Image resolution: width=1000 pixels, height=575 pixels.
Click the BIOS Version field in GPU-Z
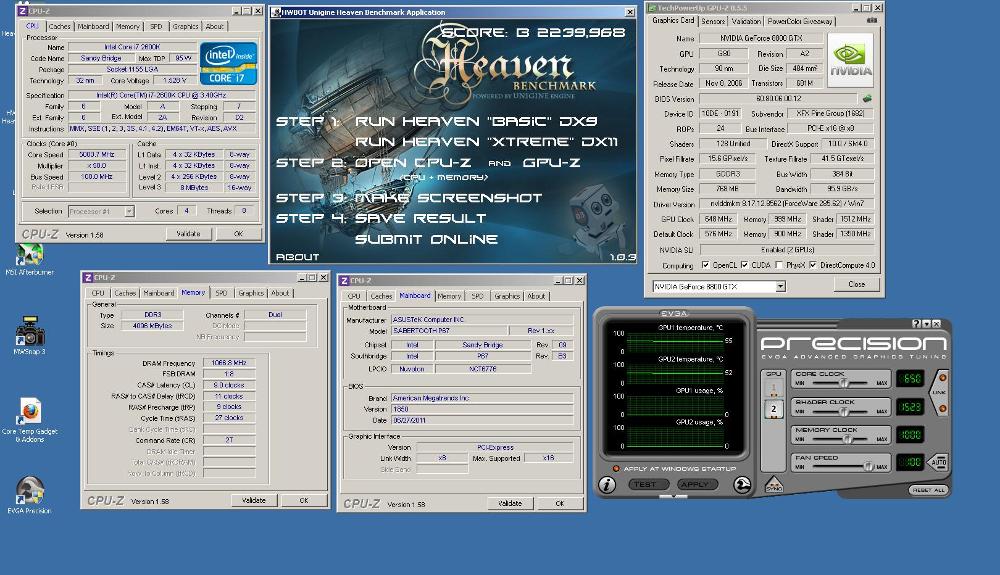pyautogui.click(x=779, y=99)
